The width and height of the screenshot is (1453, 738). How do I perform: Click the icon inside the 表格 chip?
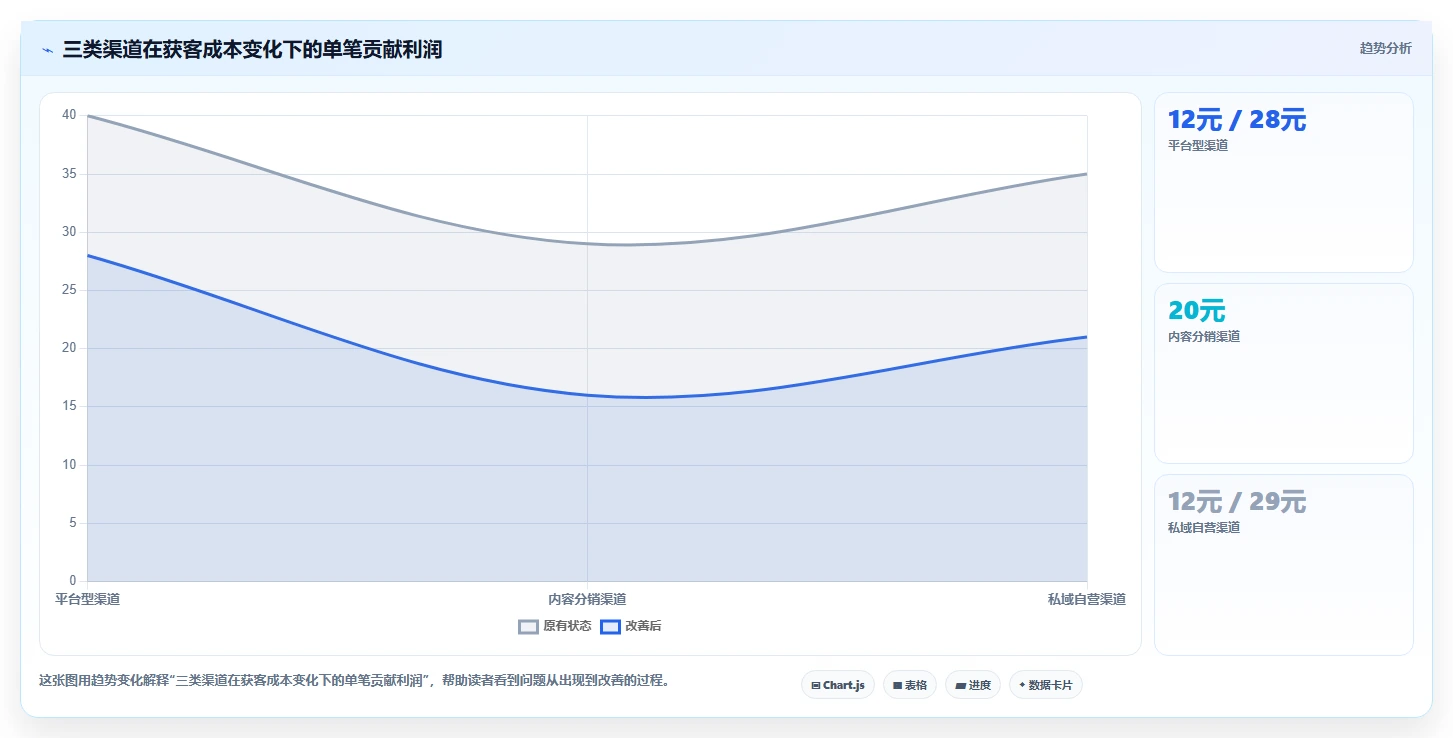click(x=897, y=686)
